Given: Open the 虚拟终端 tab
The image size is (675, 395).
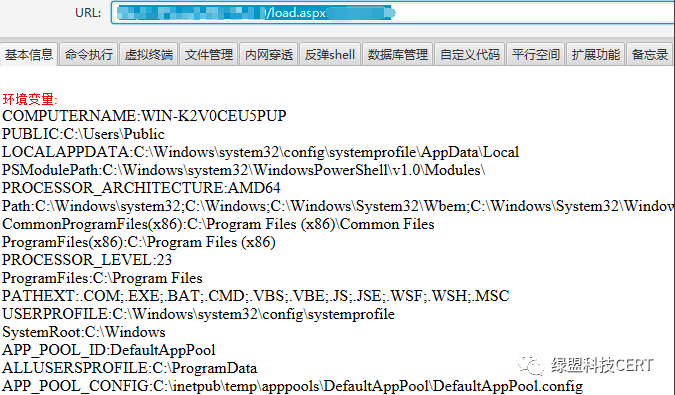Looking at the screenshot, I should click(x=149, y=55).
